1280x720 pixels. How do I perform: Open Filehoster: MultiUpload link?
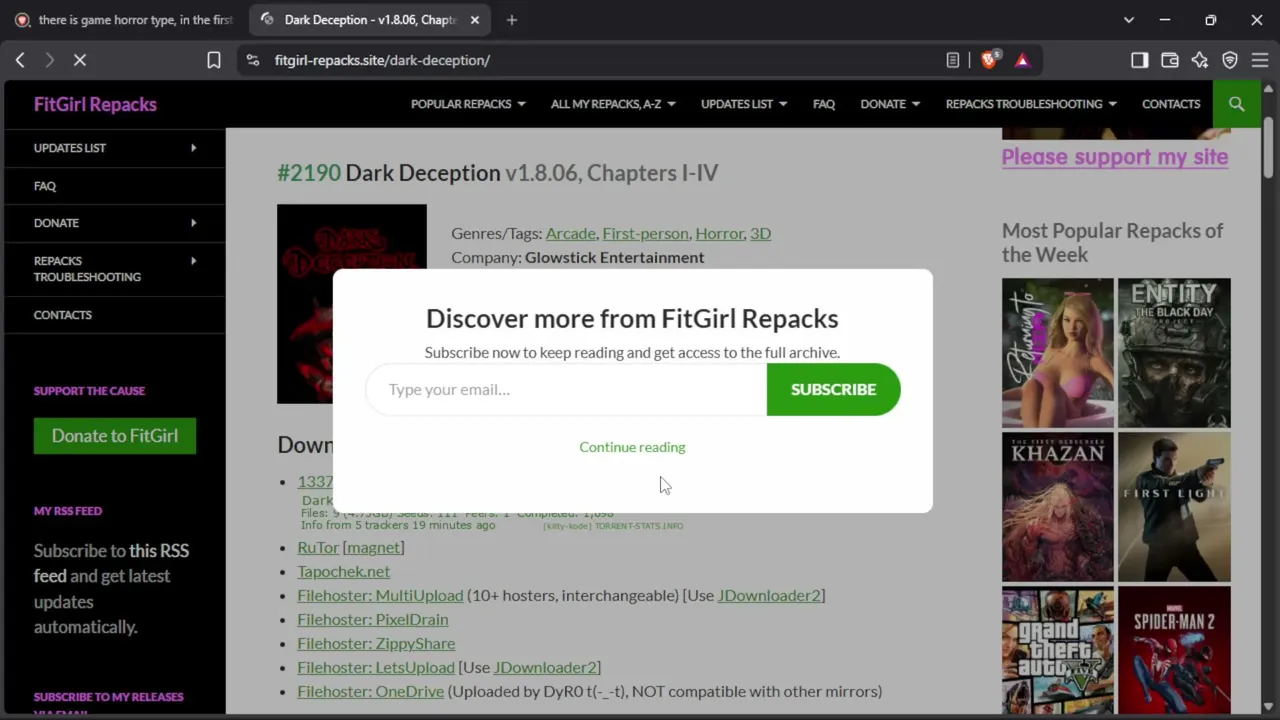[x=380, y=595]
